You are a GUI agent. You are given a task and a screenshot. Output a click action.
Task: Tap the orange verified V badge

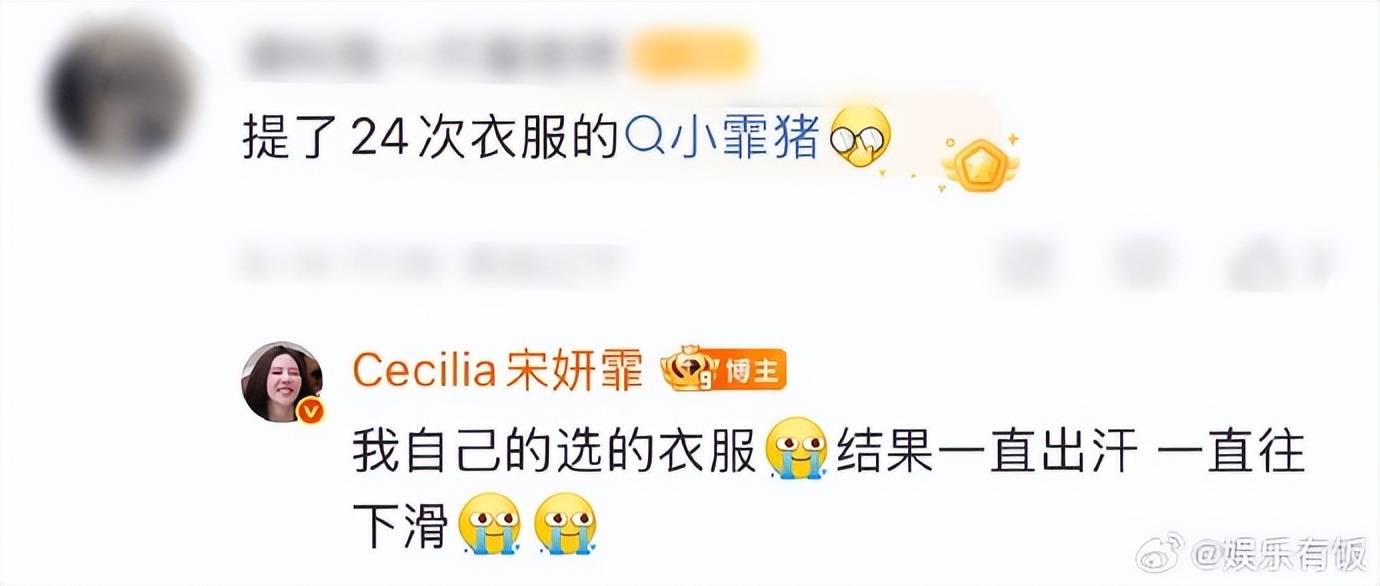311,408
